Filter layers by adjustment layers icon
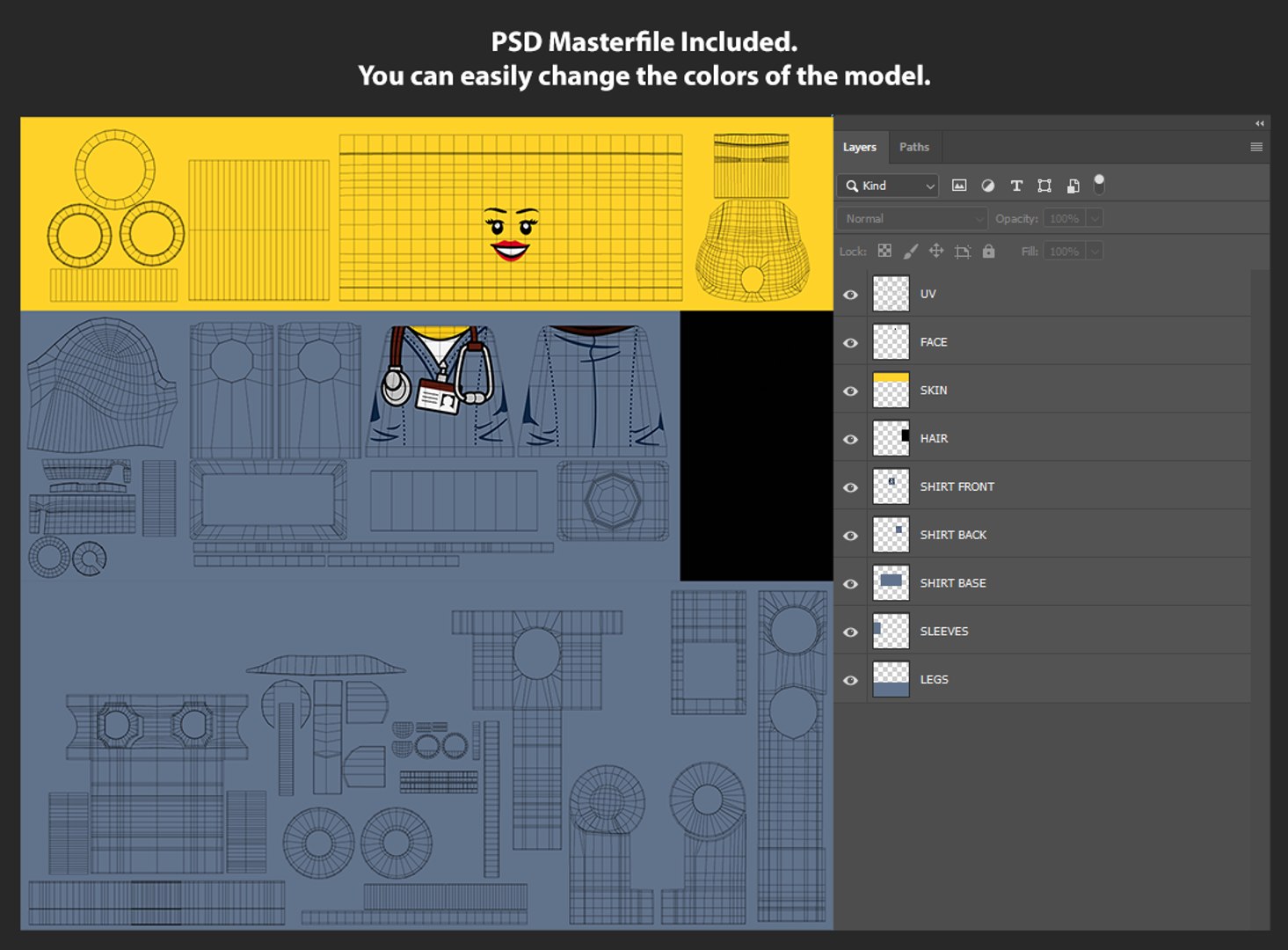This screenshot has width=1288, height=950. click(x=988, y=186)
